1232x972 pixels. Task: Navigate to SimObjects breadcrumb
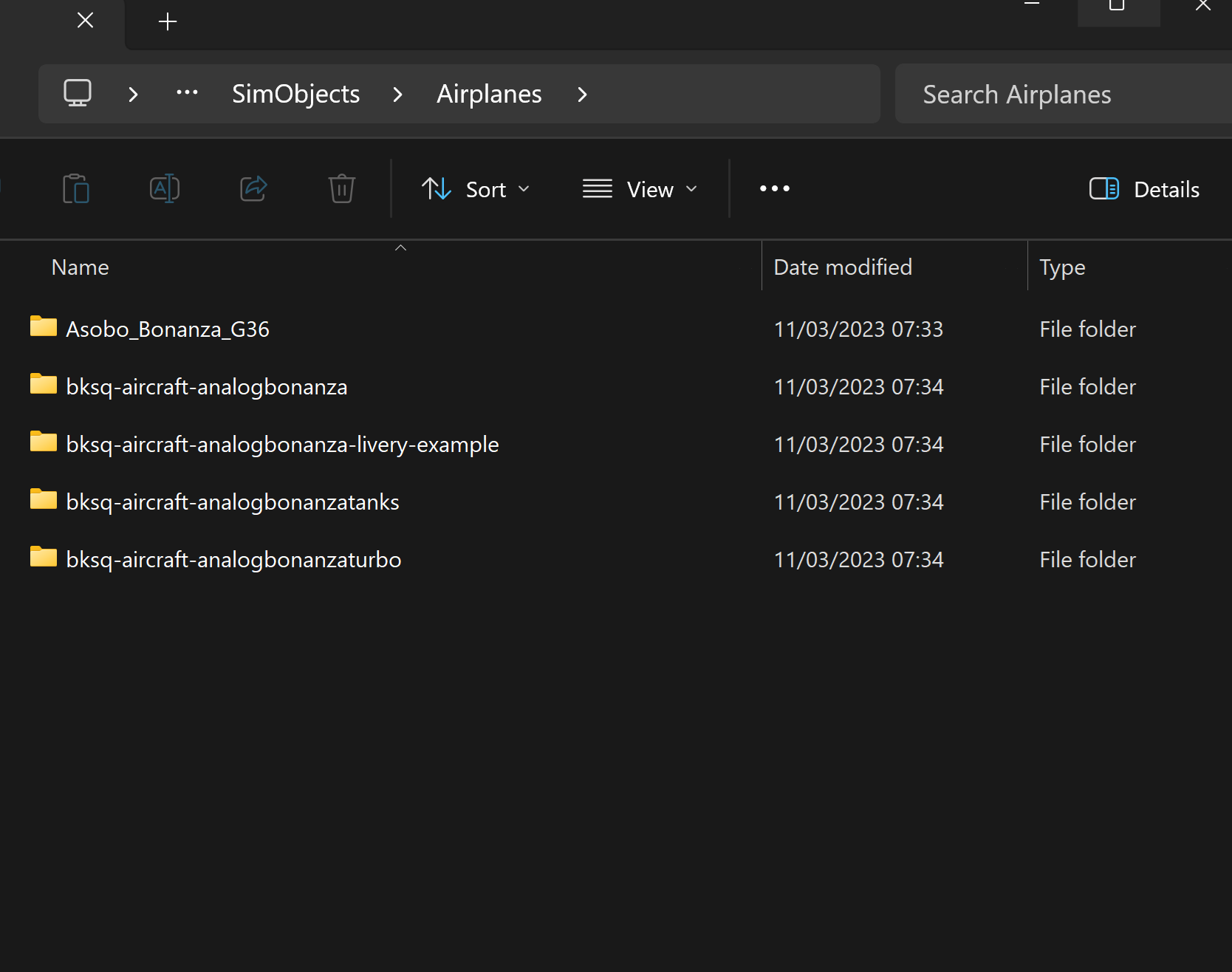295,94
